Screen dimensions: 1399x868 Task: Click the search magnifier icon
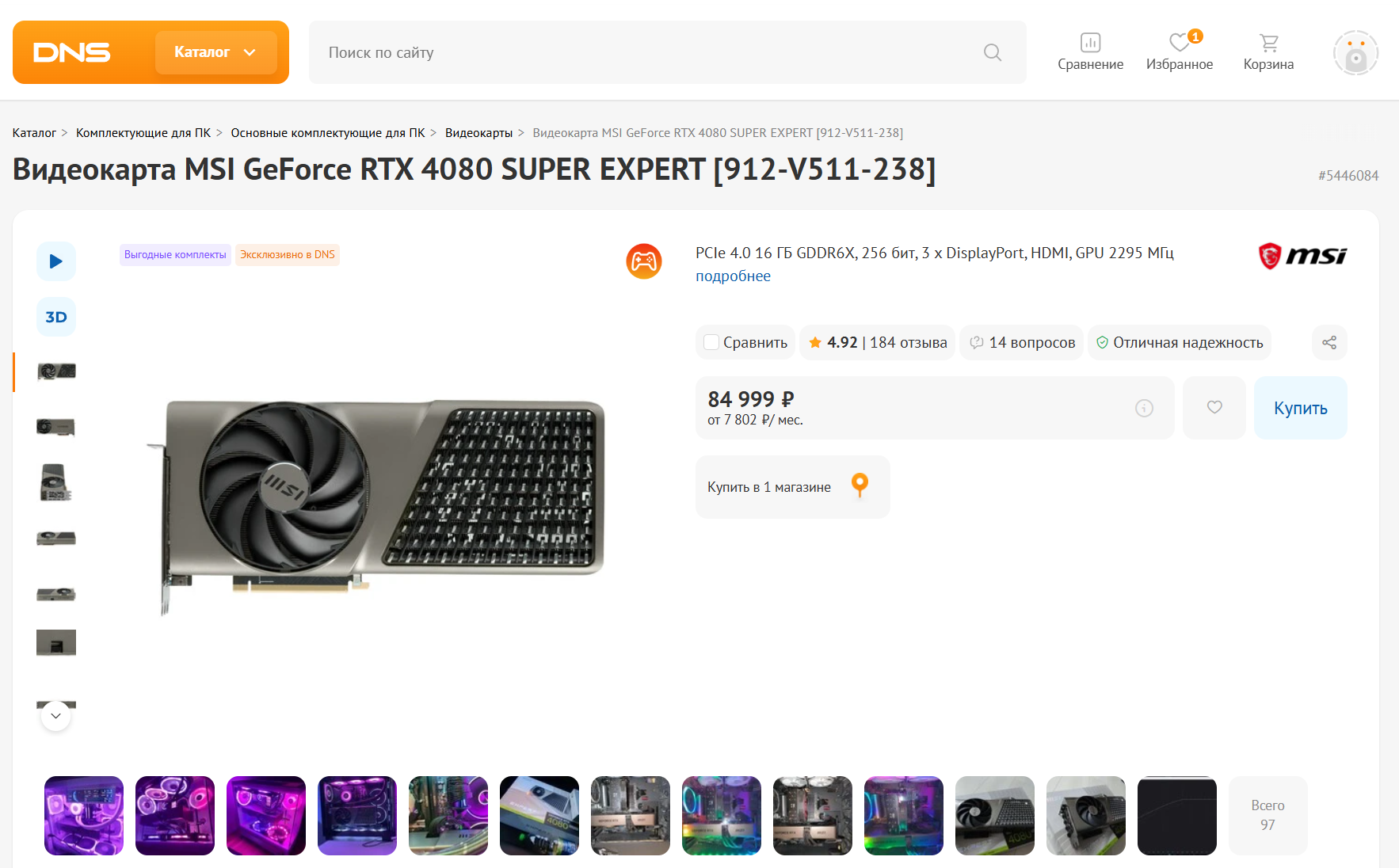[993, 52]
